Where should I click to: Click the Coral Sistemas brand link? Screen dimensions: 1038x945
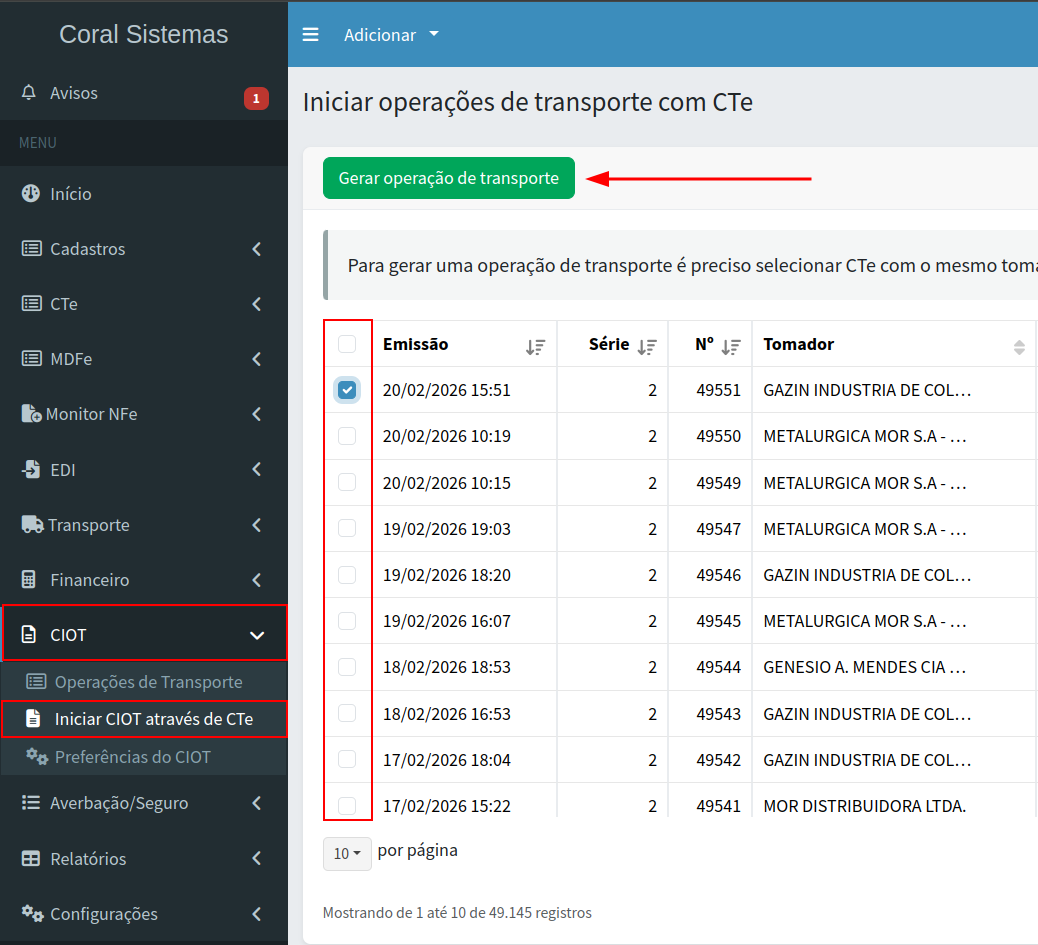pos(144,34)
